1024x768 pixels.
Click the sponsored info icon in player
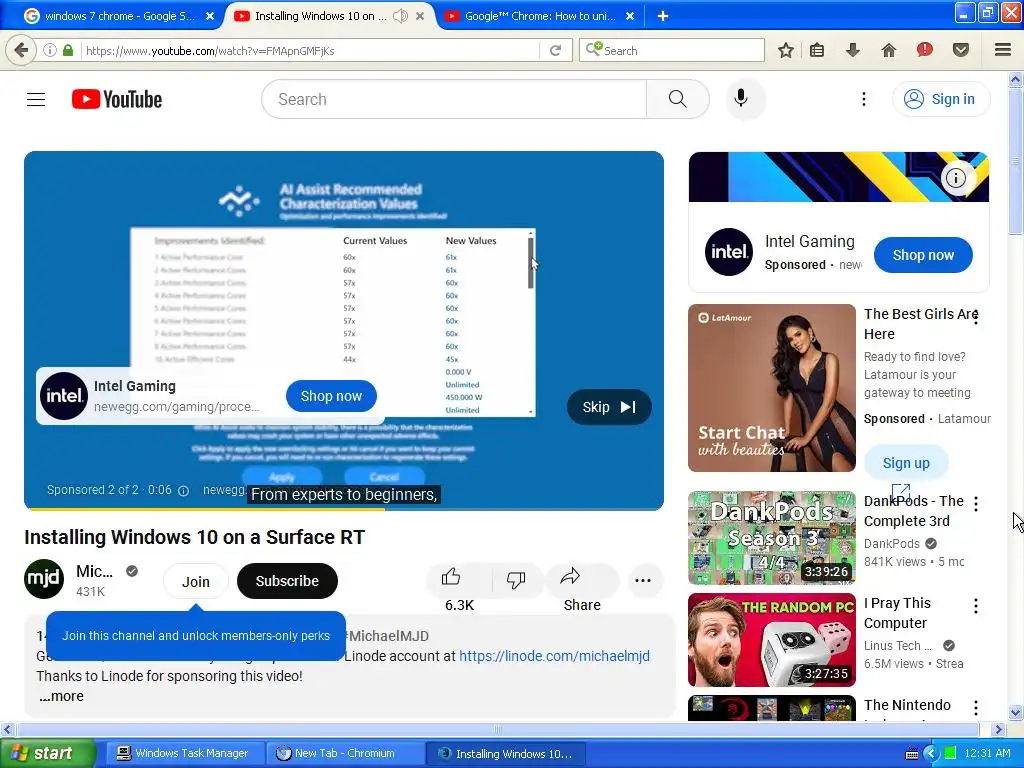point(184,490)
